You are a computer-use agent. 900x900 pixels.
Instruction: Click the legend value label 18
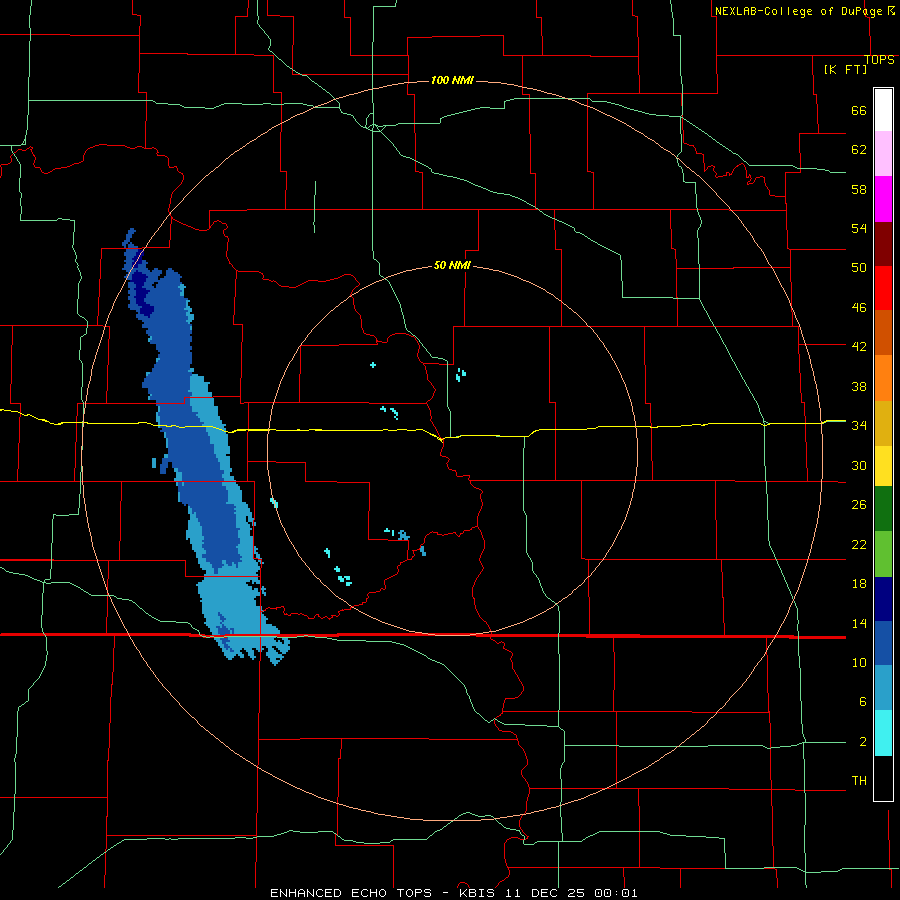[859, 584]
